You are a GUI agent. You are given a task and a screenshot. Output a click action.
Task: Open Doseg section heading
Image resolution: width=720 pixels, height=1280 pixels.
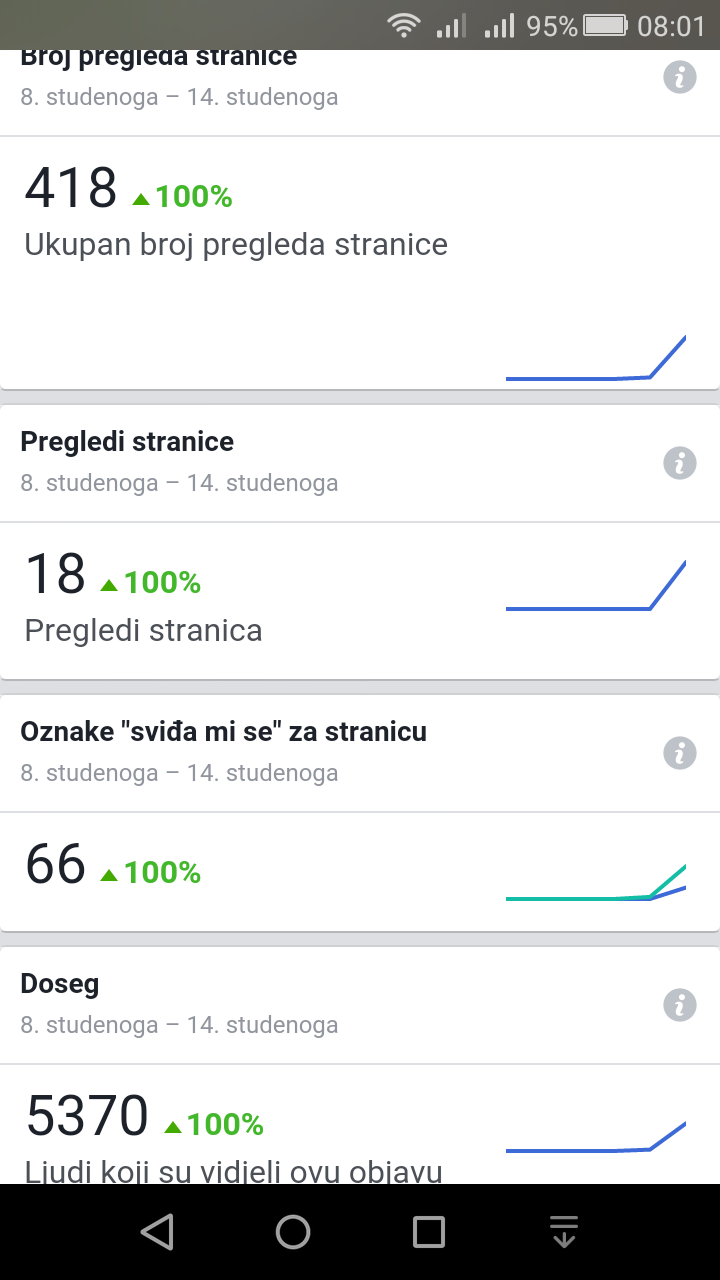(x=60, y=984)
